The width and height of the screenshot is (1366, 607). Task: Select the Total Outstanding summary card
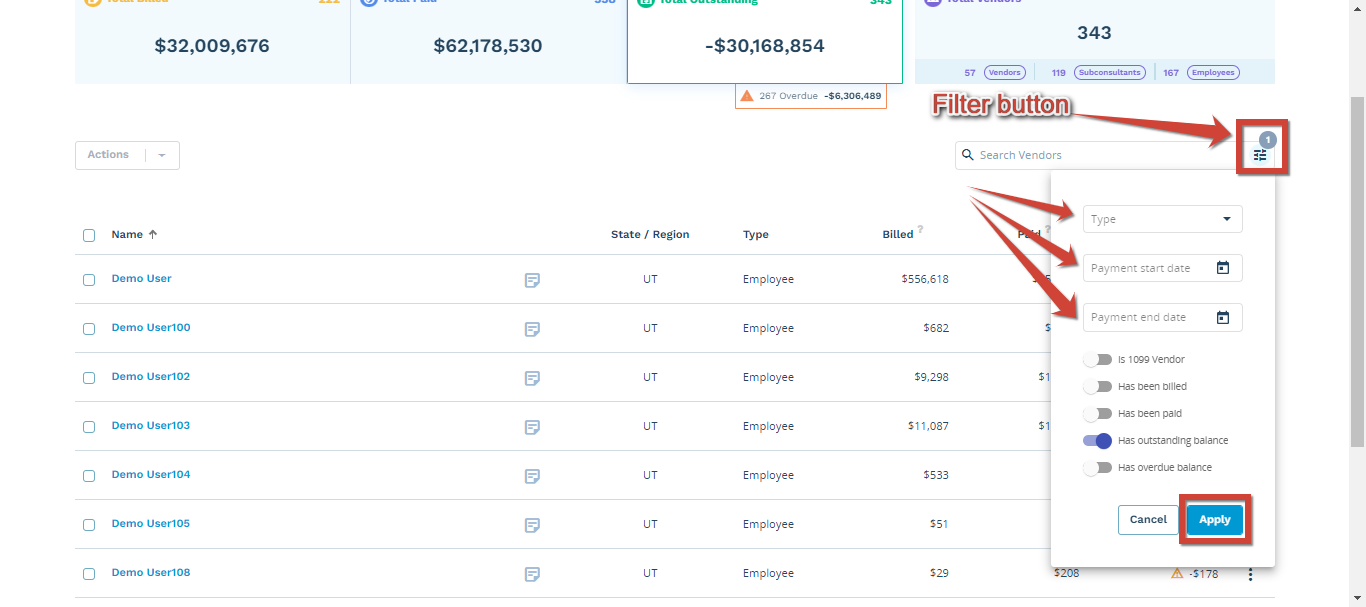click(764, 41)
